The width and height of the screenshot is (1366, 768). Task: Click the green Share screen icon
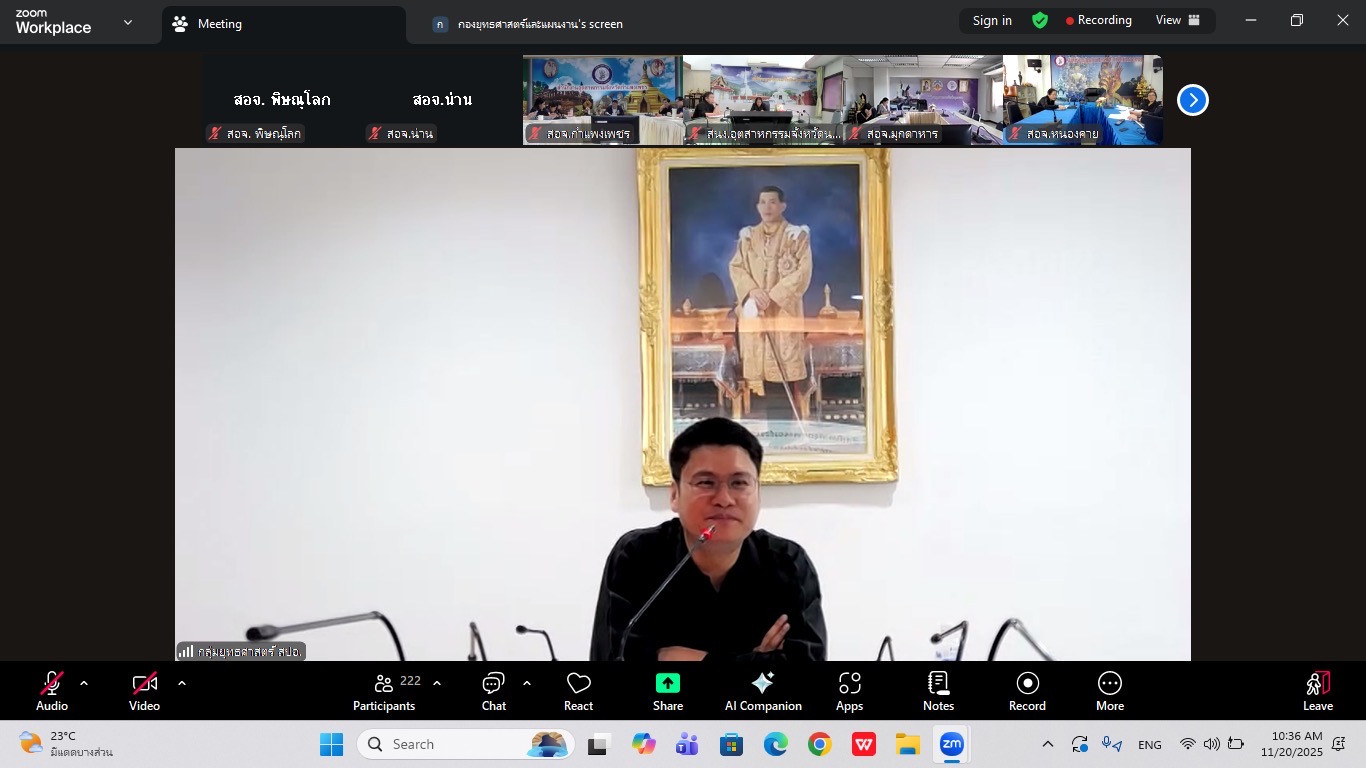click(x=667, y=683)
